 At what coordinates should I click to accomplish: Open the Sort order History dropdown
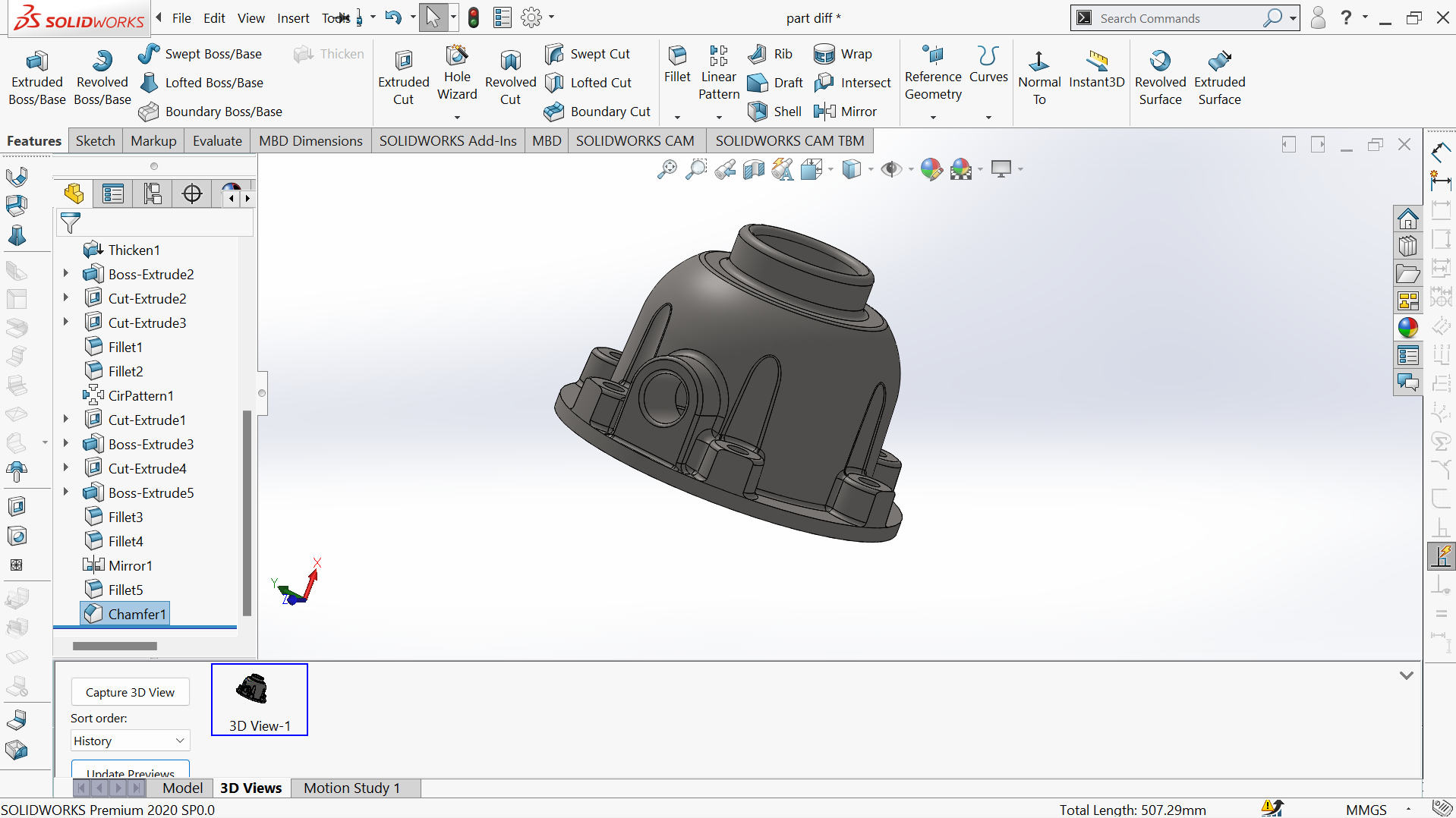[x=130, y=741]
